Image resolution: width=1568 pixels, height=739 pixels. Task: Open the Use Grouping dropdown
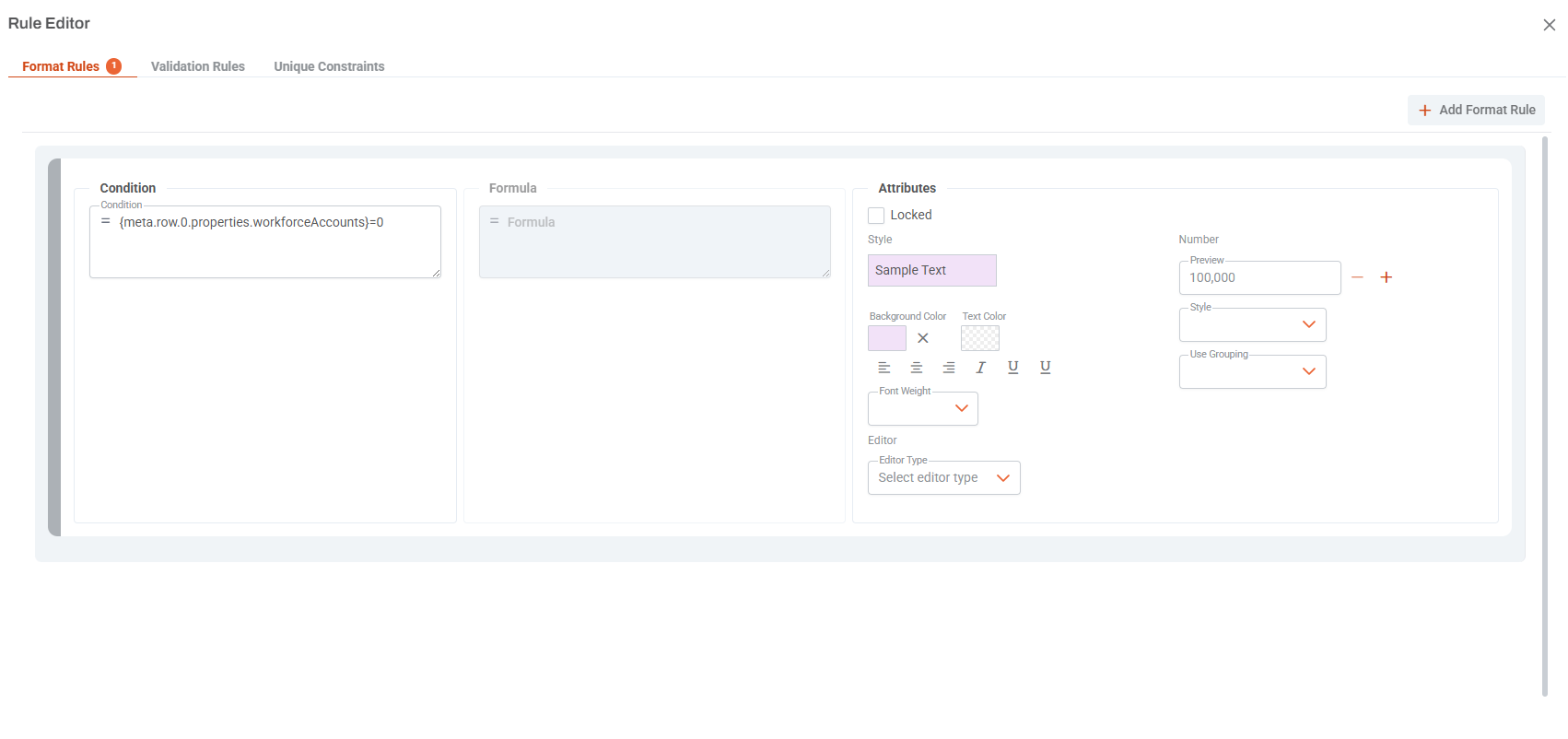click(1253, 371)
